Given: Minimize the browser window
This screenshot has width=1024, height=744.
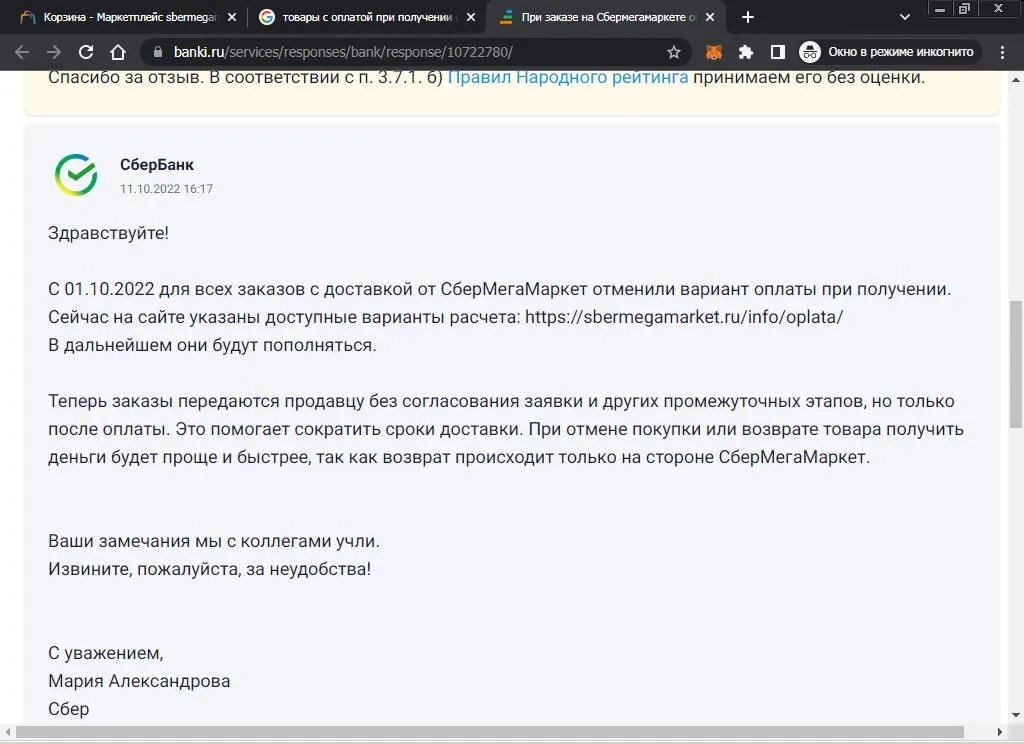Looking at the screenshot, I should 940,9.
